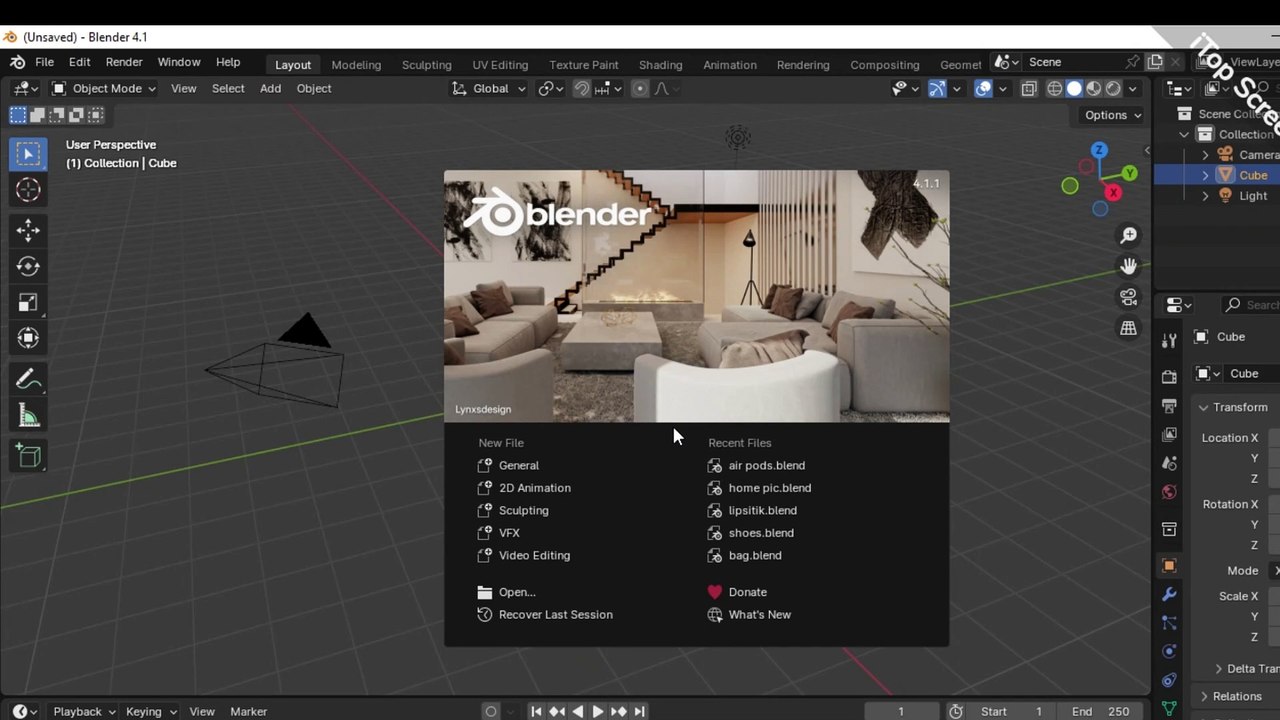Click the viewport pan hand icon

pyautogui.click(x=1129, y=266)
